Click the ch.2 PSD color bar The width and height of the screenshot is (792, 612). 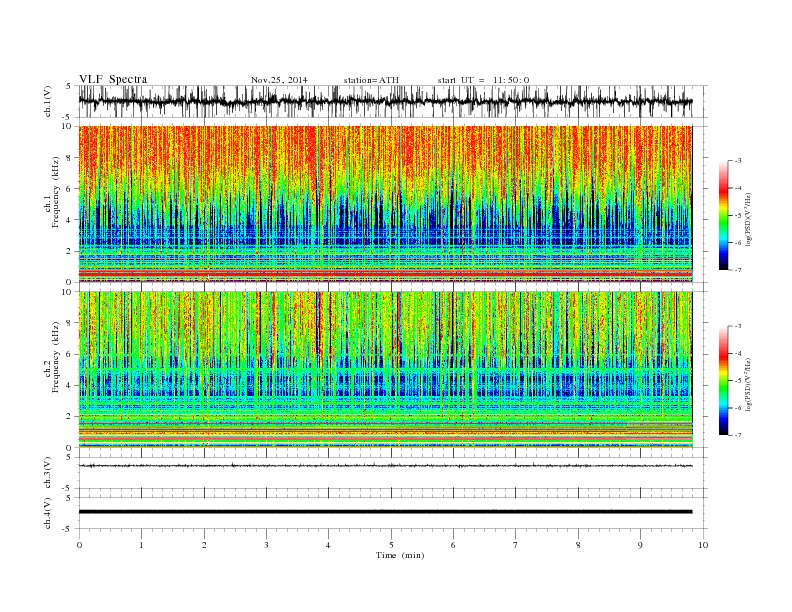pos(723,380)
